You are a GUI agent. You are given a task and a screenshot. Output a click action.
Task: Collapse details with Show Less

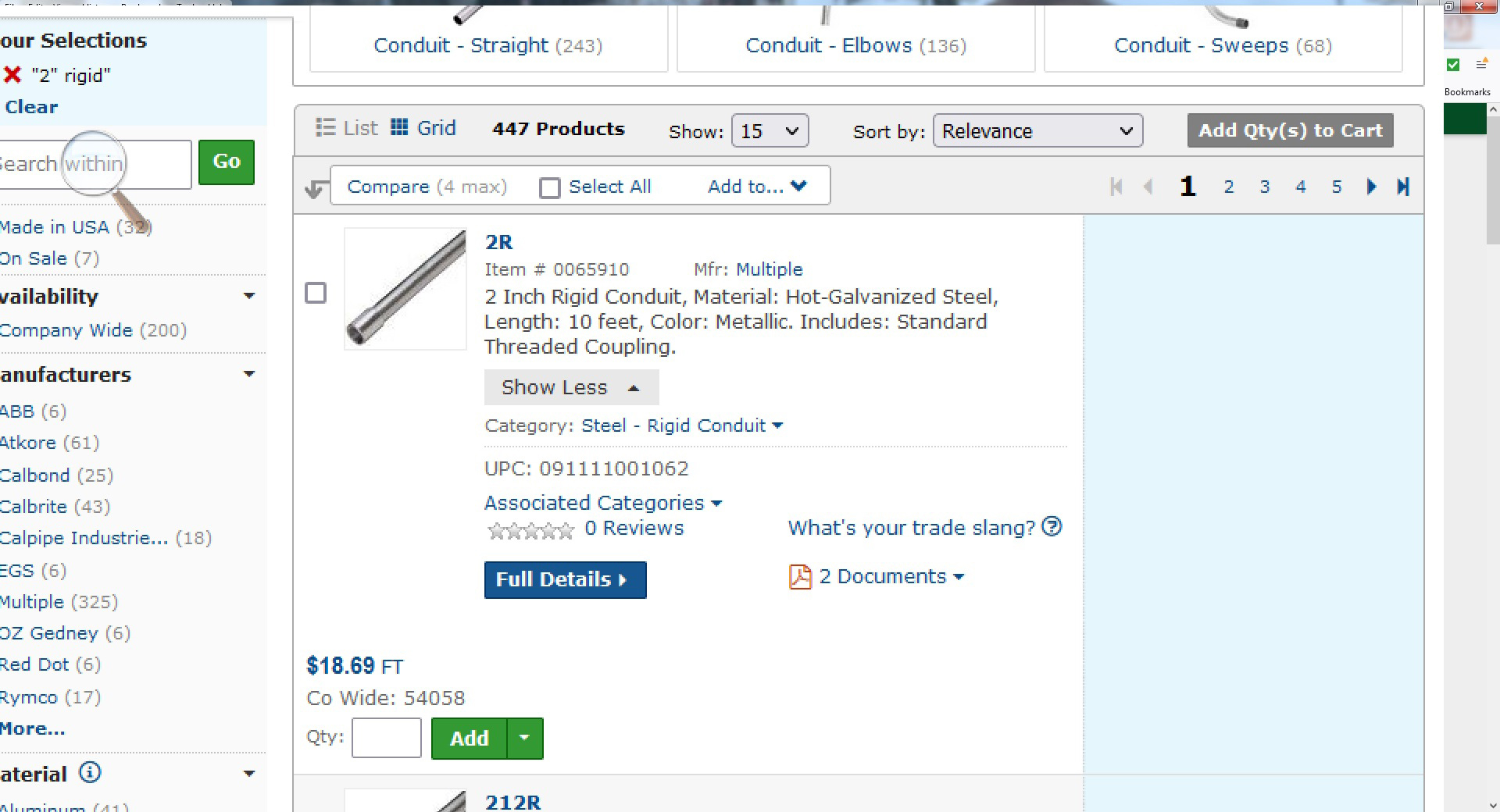tap(570, 387)
